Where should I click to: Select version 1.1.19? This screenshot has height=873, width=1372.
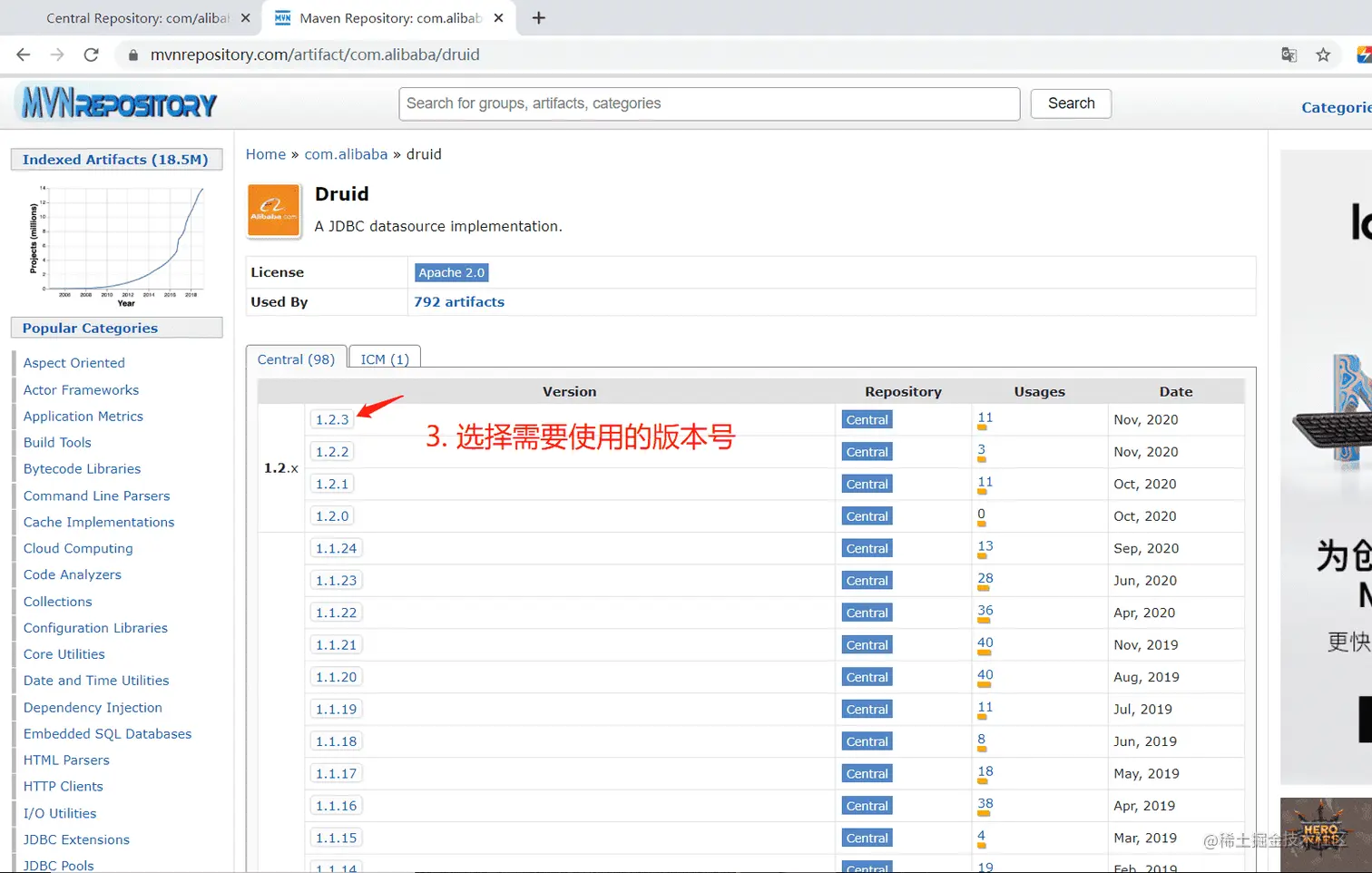click(x=336, y=710)
